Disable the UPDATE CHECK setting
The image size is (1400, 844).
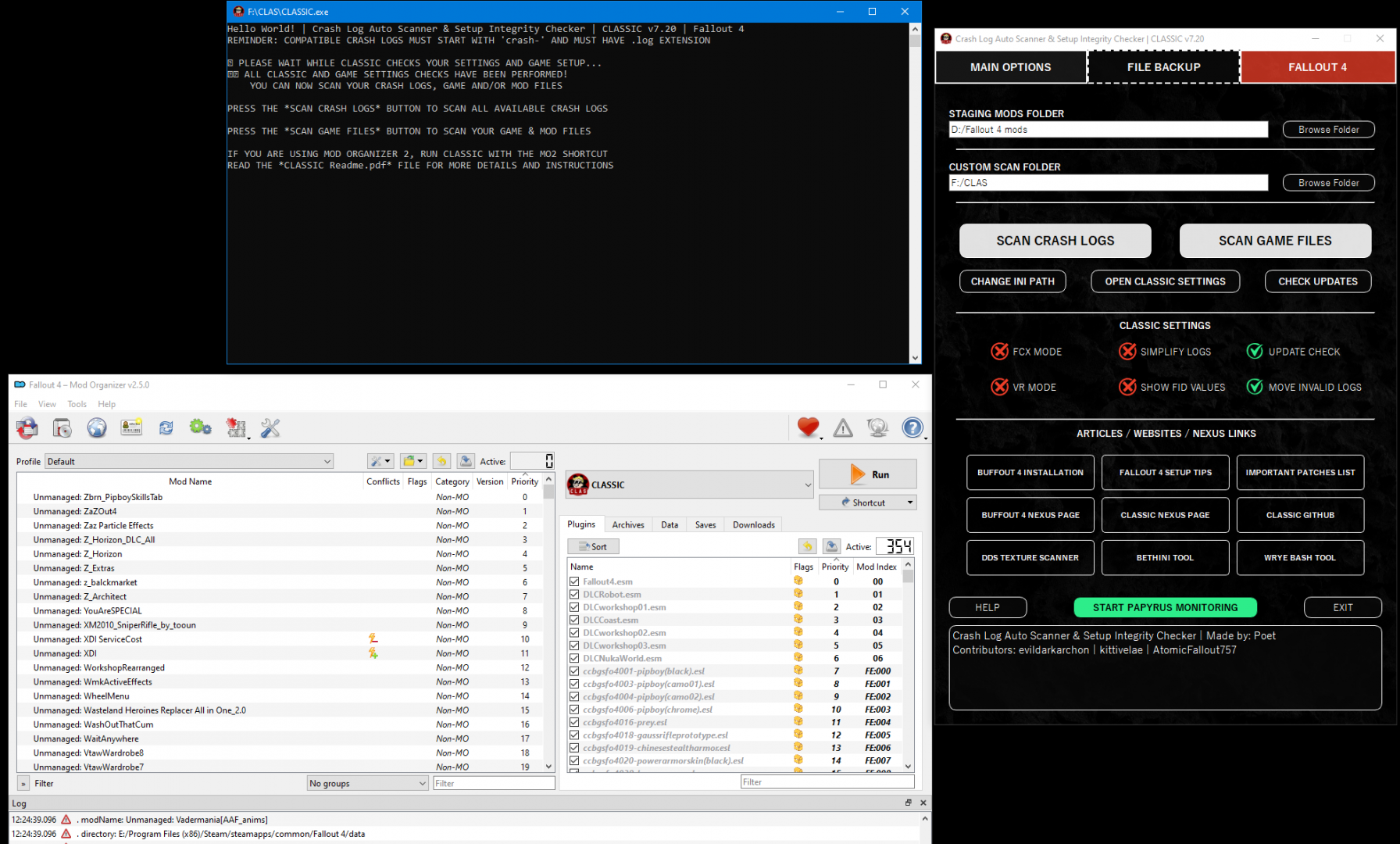click(1255, 352)
